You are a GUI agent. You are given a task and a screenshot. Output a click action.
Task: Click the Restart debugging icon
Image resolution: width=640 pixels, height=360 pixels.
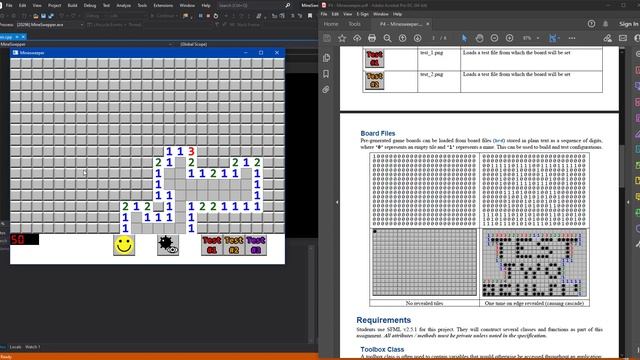click(x=216, y=16)
